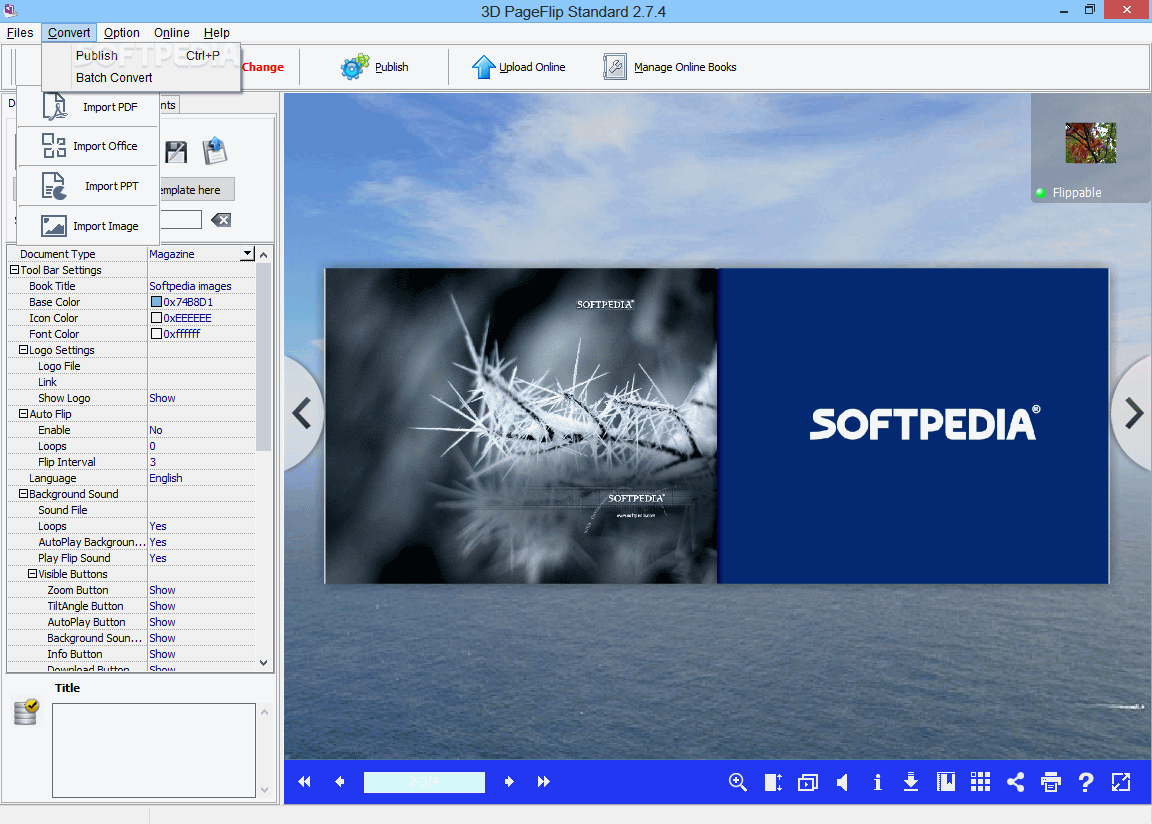Screen dimensions: 1152x824
Task: Click the zoom in magnifier icon
Action: [x=738, y=782]
